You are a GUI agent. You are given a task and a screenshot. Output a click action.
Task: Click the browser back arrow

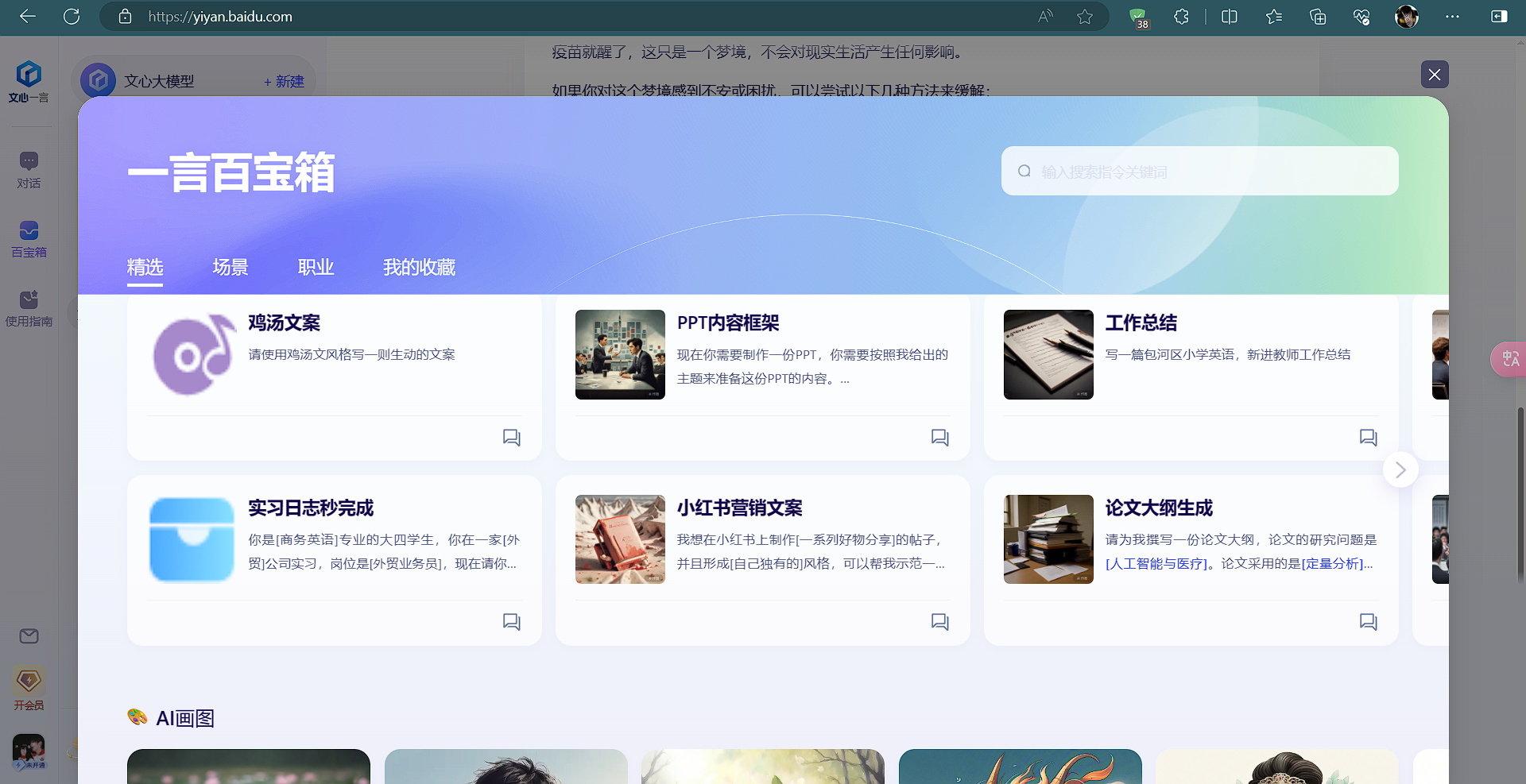point(28,17)
